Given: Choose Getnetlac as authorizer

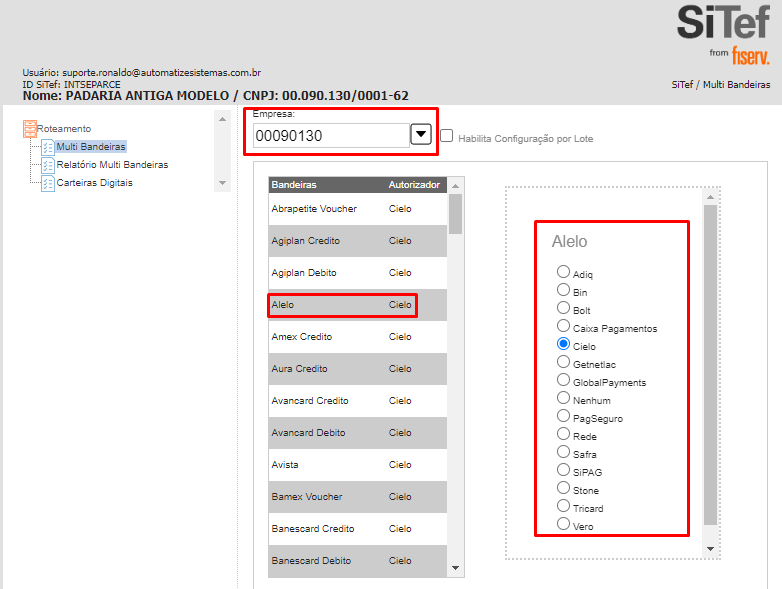Looking at the screenshot, I should (x=563, y=361).
